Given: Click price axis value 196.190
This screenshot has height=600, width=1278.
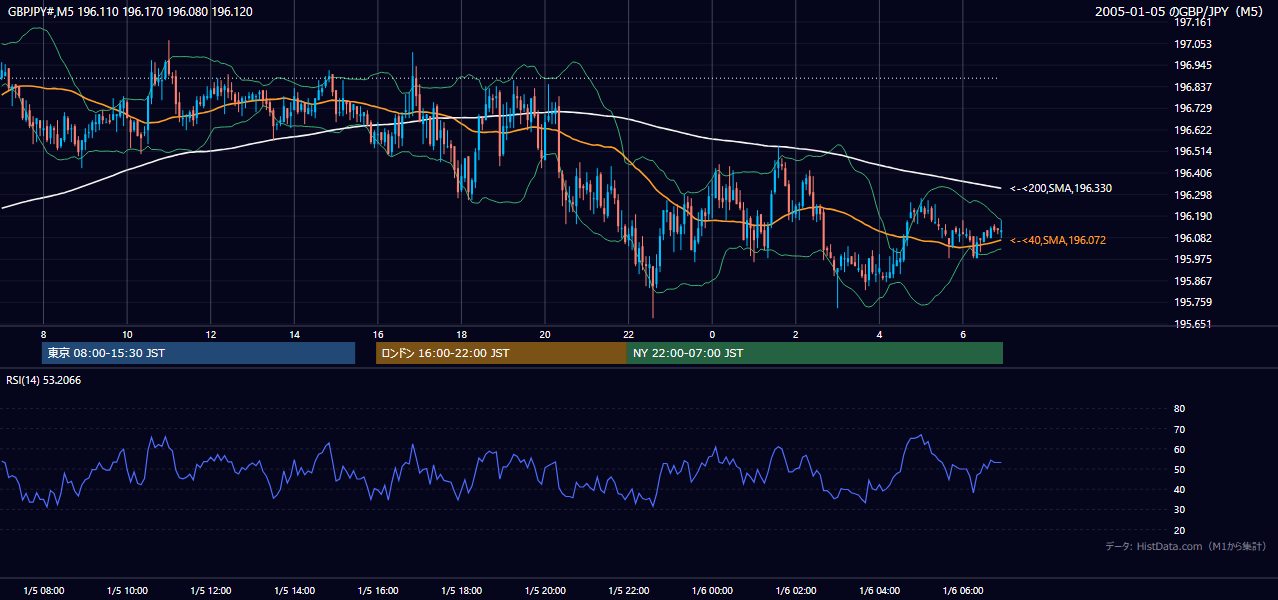Looking at the screenshot, I should (x=1192, y=216).
